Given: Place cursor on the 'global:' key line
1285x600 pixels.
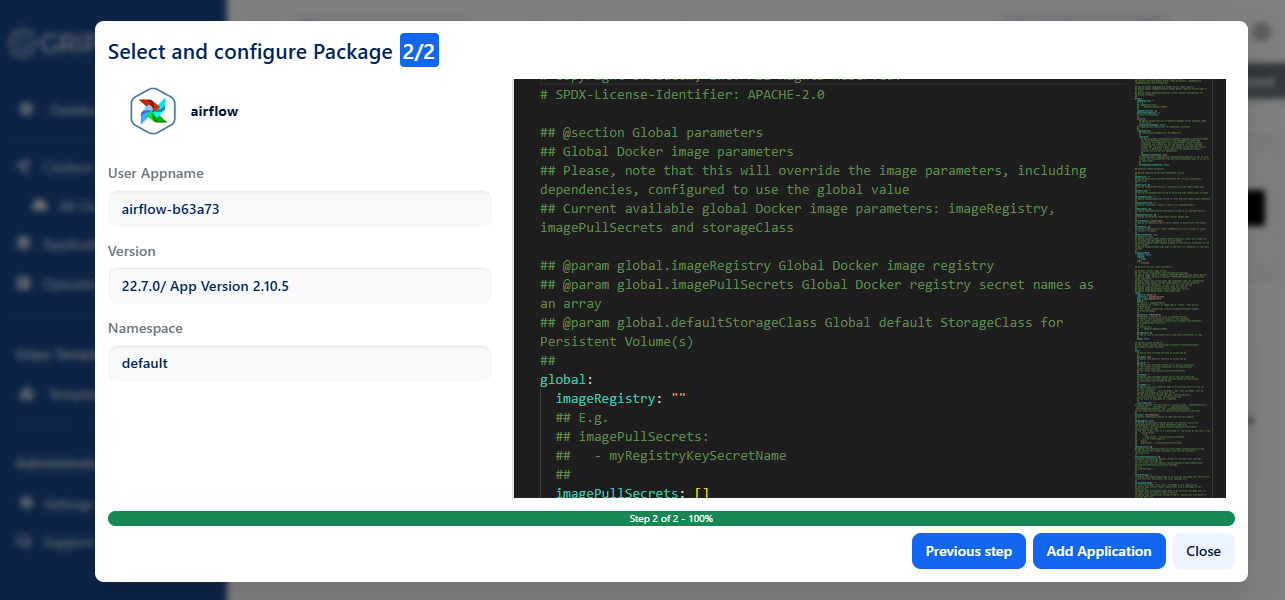Looking at the screenshot, I should (x=567, y=380).
